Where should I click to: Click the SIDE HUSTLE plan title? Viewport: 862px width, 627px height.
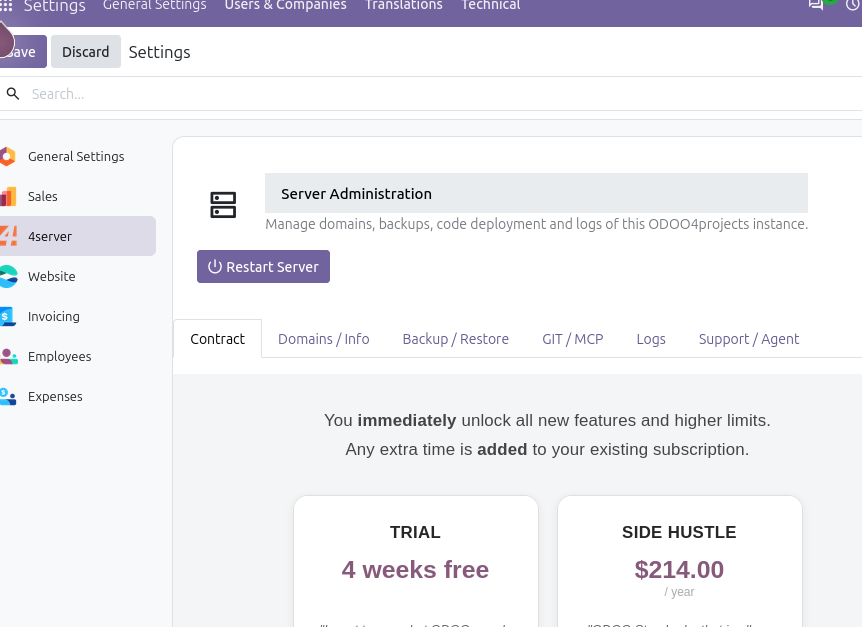coord(679,532)
